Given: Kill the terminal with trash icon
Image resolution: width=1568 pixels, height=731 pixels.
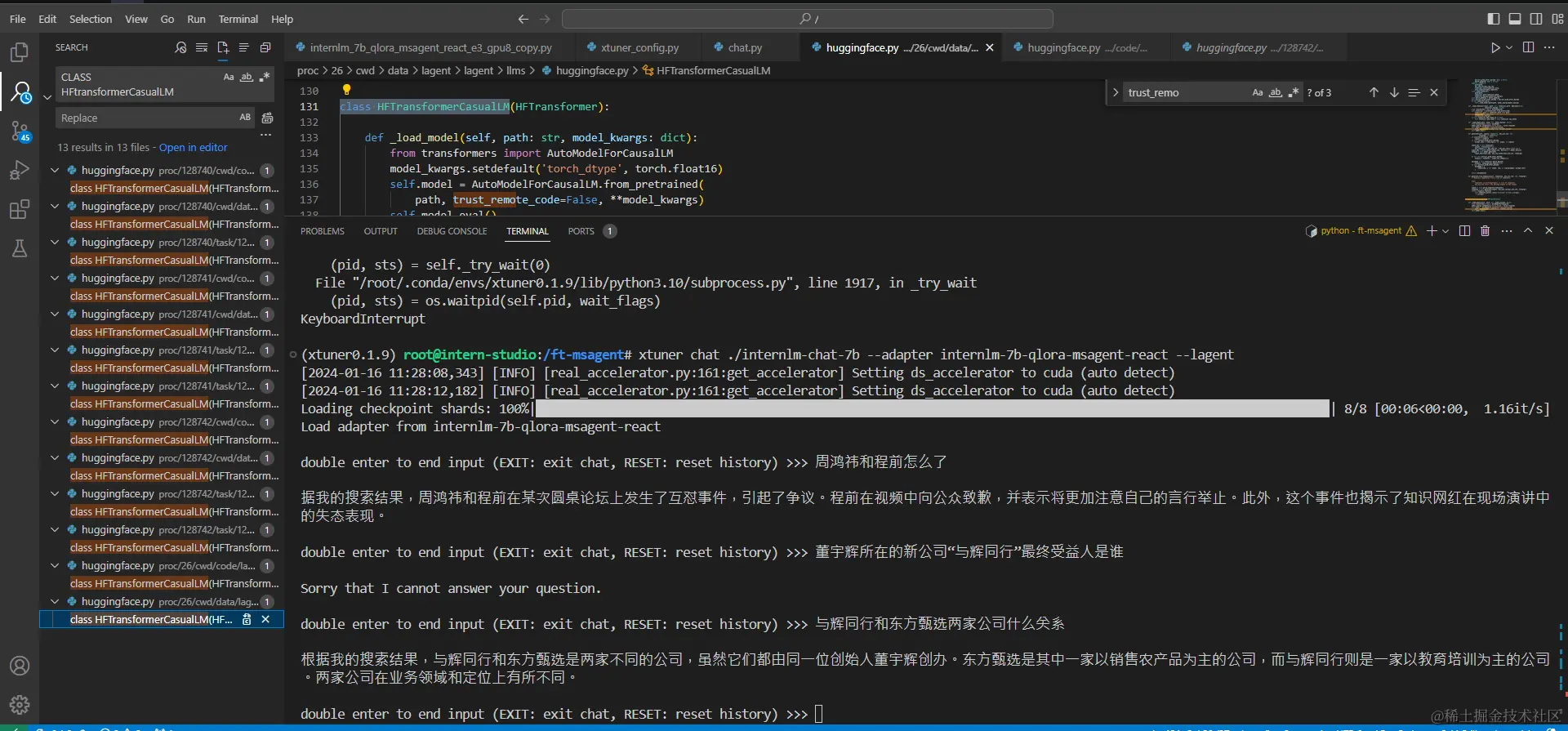Looking at the screenshot, I should point(1486,231).
